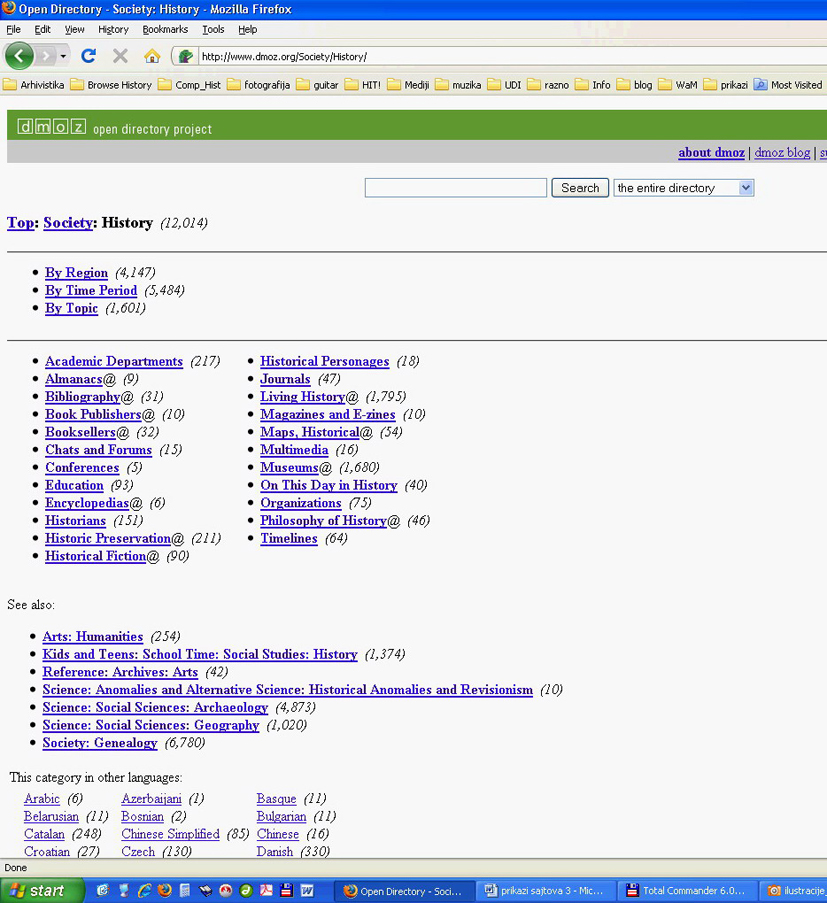Viewport: 827px width, 903px height.
Task: Click the Reload page icon
Action: pos(89,56)
